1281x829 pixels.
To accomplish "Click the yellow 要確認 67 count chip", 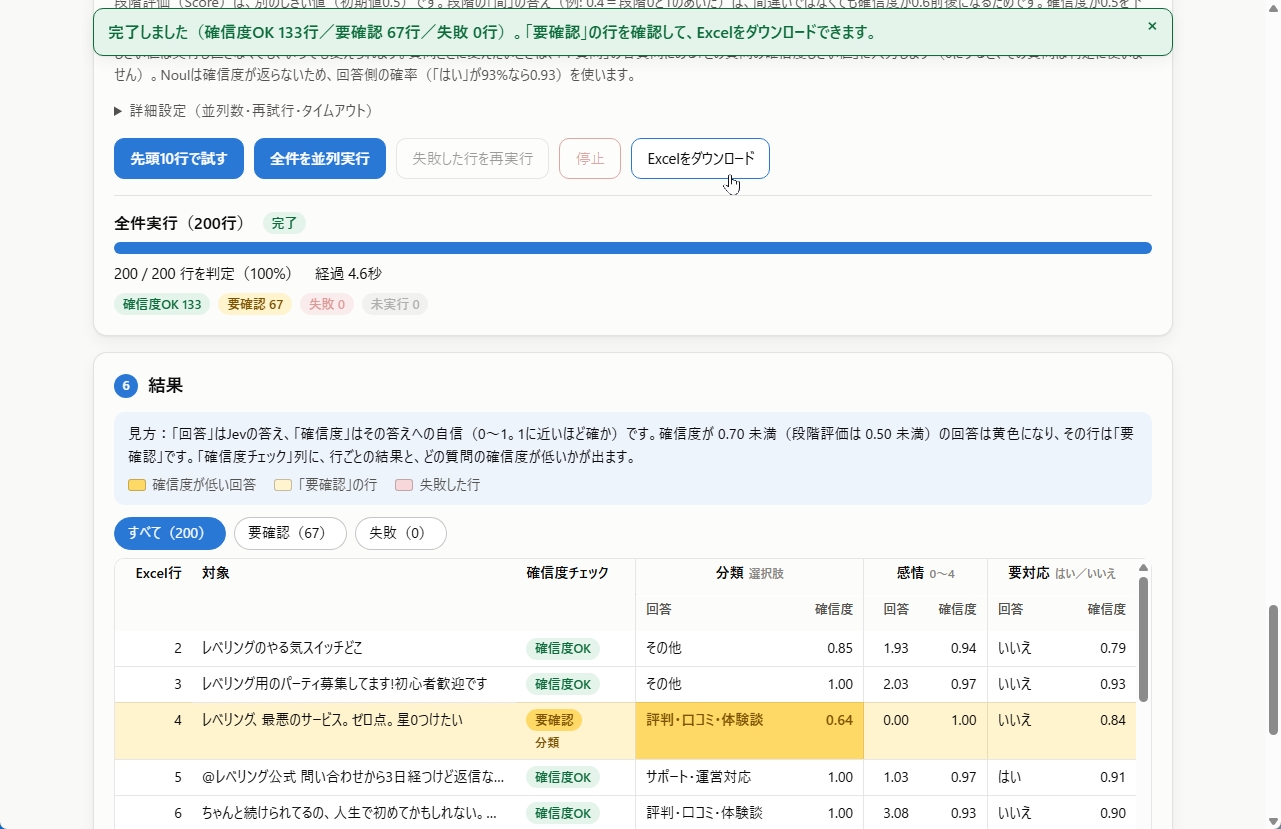I will point(255,304).
